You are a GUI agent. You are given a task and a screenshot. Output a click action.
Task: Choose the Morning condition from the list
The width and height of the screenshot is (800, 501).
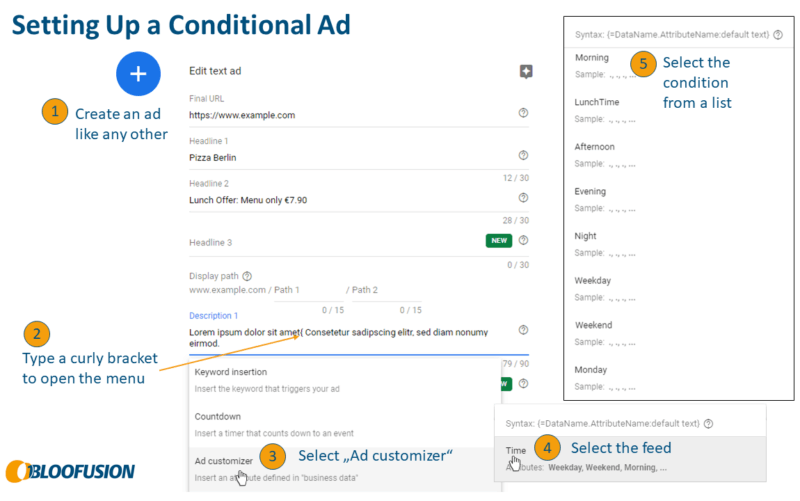(593, 58)
